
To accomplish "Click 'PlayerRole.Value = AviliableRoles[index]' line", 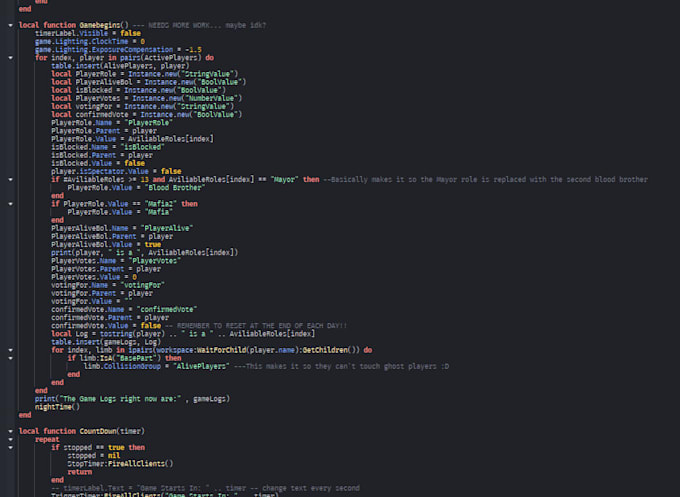I will tap(132, 139).
